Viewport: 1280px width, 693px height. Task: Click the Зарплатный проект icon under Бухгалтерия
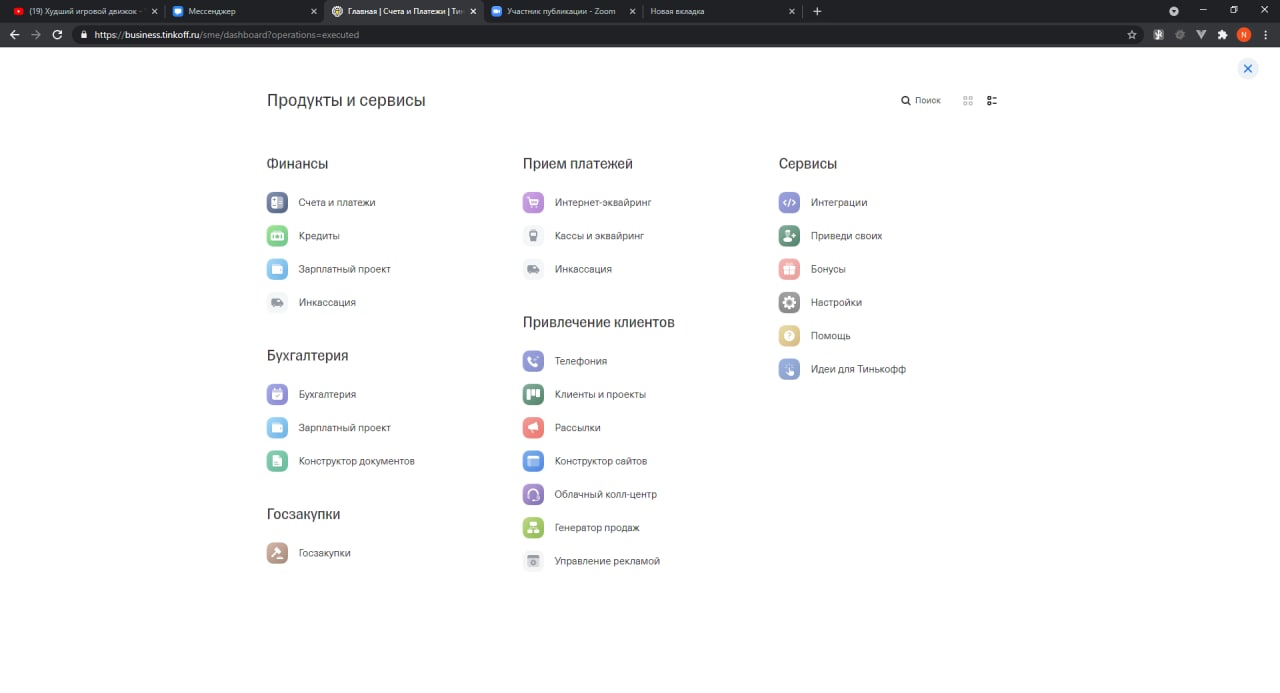[277, 428]
